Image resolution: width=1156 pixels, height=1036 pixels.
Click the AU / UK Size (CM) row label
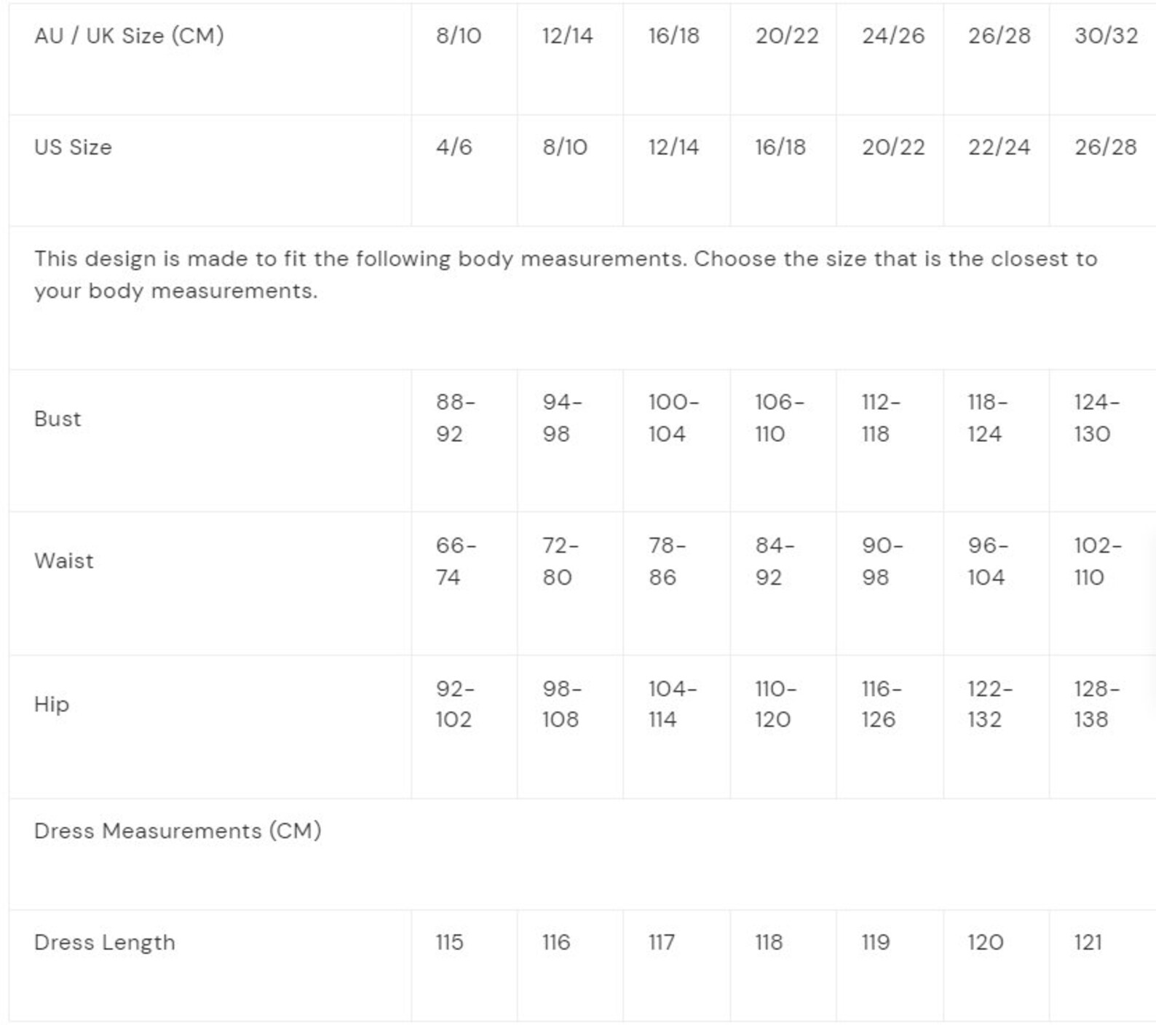(129, 36)
